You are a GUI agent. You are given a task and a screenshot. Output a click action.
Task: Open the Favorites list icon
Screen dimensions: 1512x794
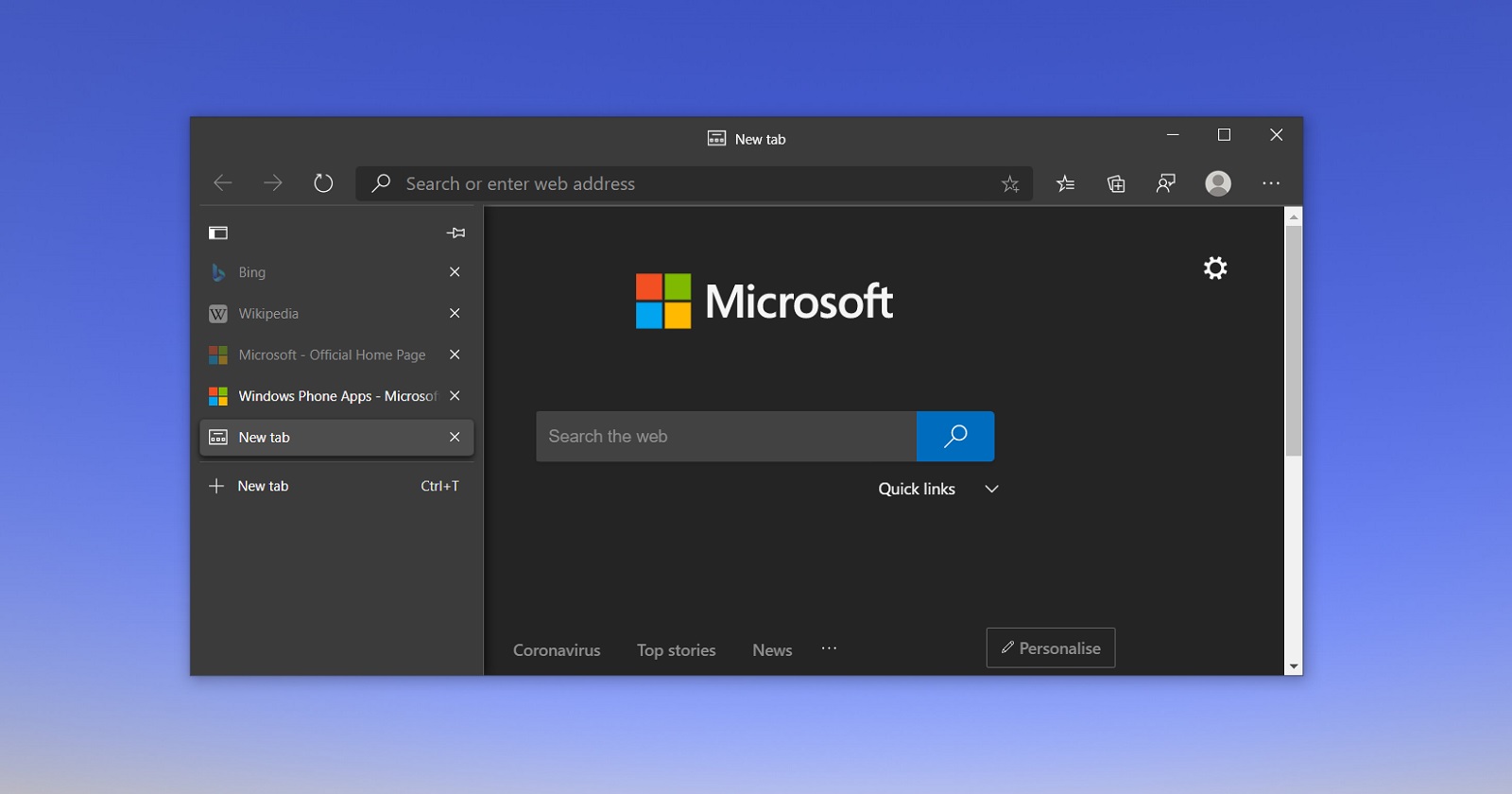coord(1065,183)
